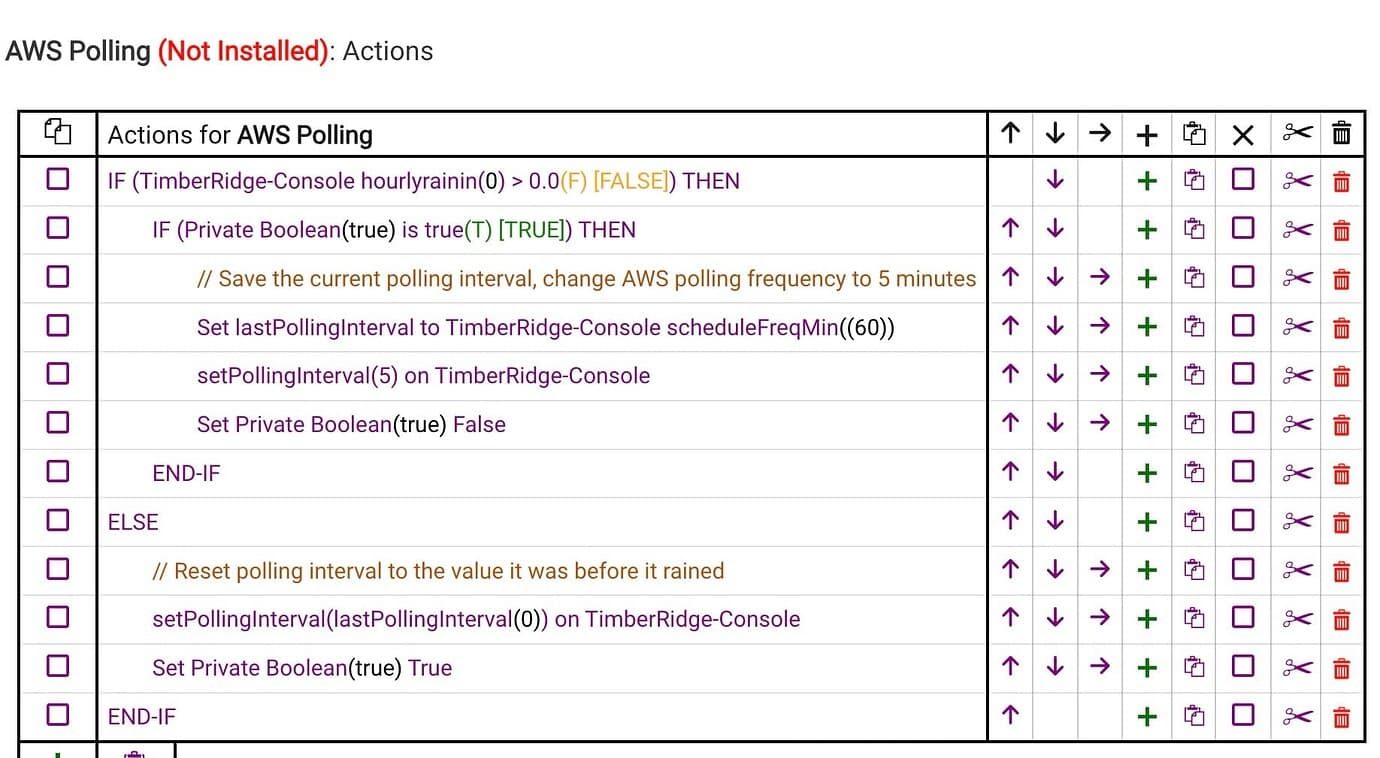The width and height of the screenshot is (1380, 758).
Task: Click header scissors cut icon
Action: pos(1297,133)
